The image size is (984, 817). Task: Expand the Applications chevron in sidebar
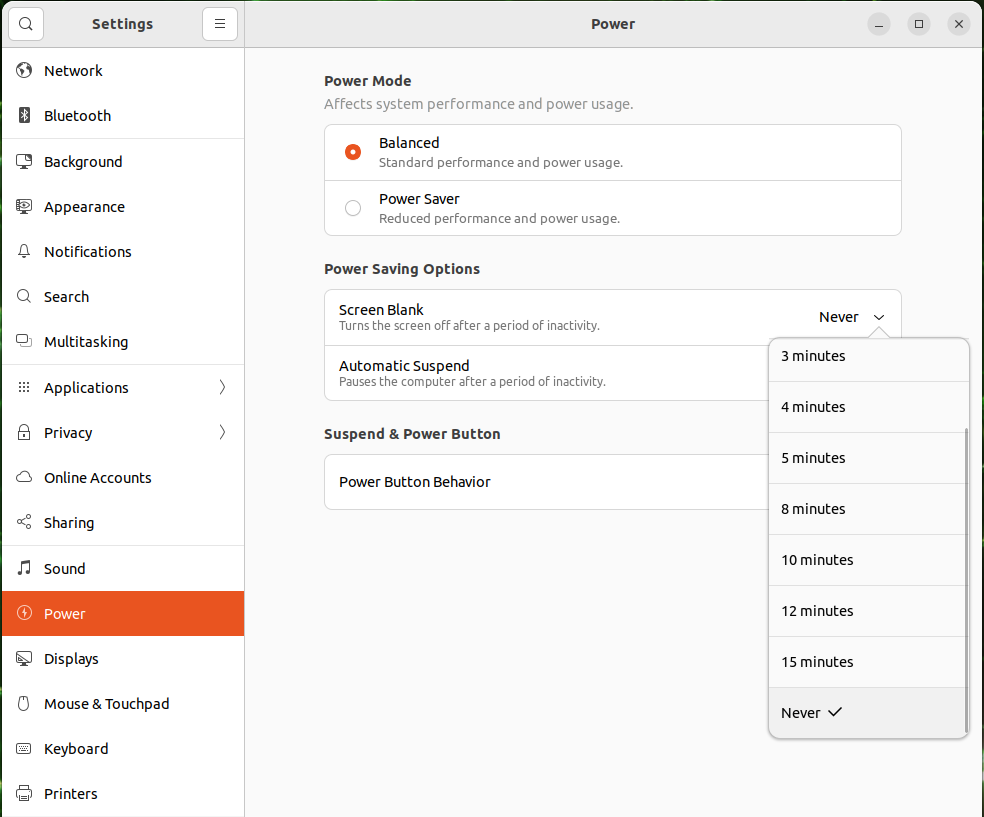pyautogui.click(x=222, y=388)
